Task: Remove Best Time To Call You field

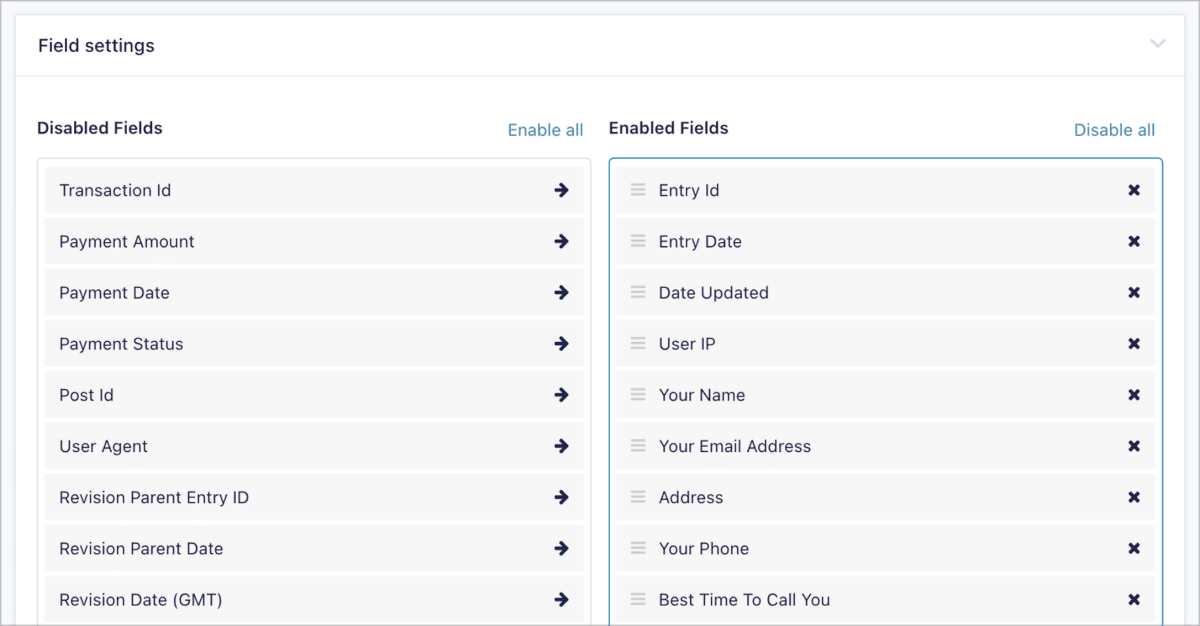Action: [x=1134, y=599]
